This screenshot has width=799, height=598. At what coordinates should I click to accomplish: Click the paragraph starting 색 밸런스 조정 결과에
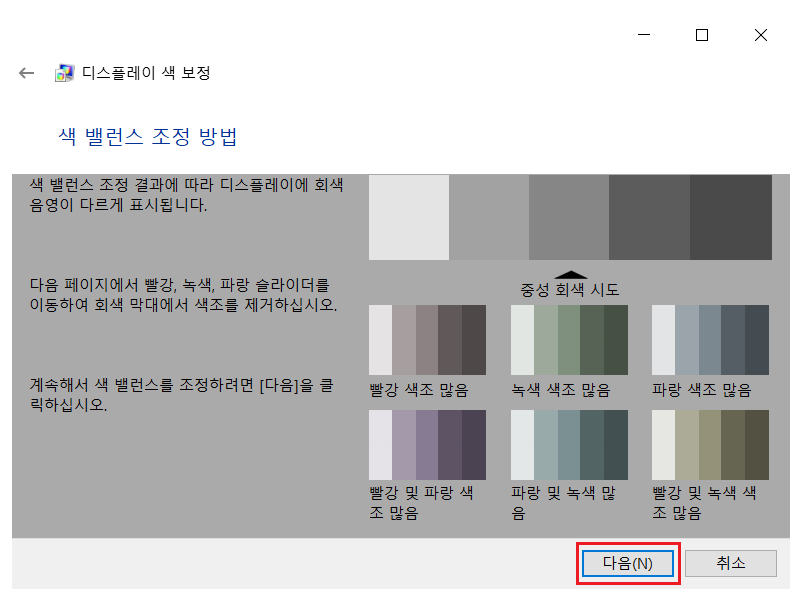[187, 195]
